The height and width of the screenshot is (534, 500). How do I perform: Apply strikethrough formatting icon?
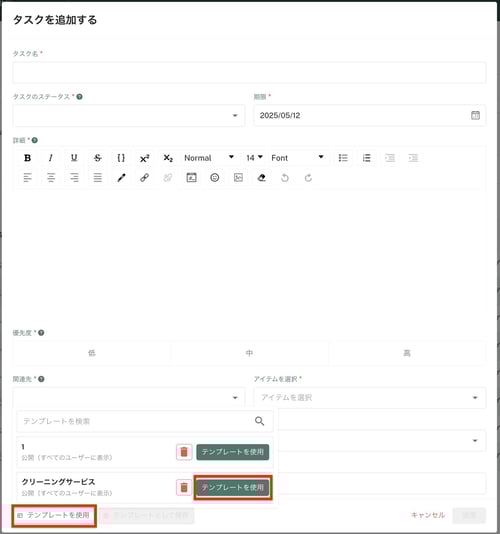(97, 158)
